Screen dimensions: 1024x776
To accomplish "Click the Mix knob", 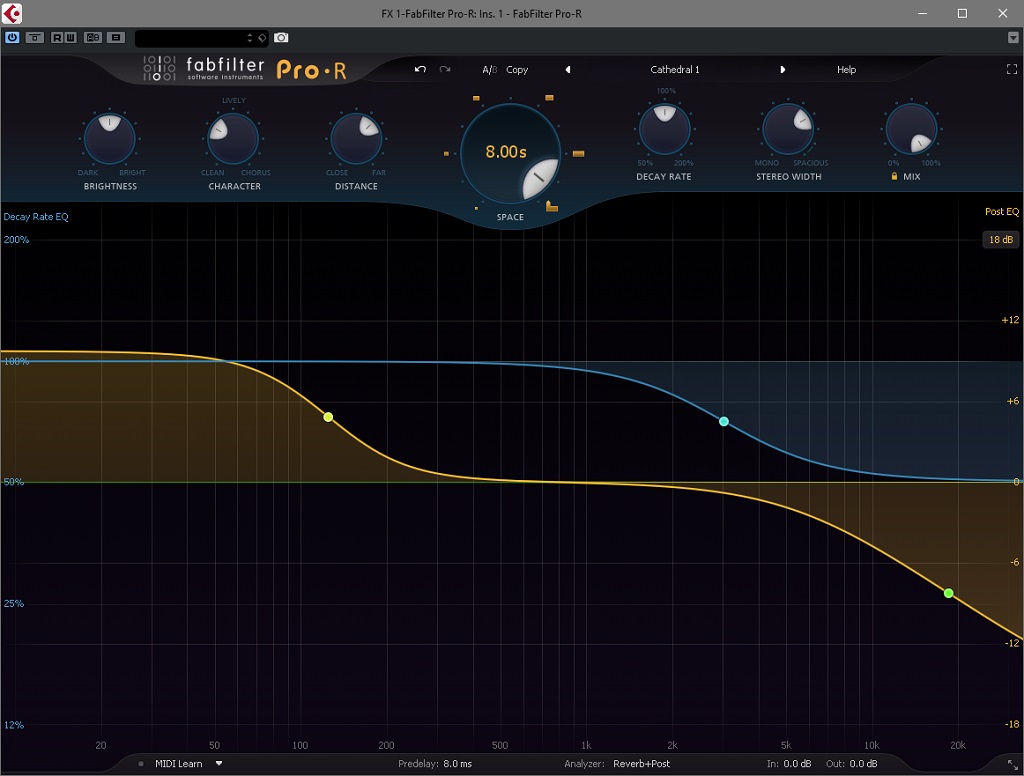I will coord(912,129).
